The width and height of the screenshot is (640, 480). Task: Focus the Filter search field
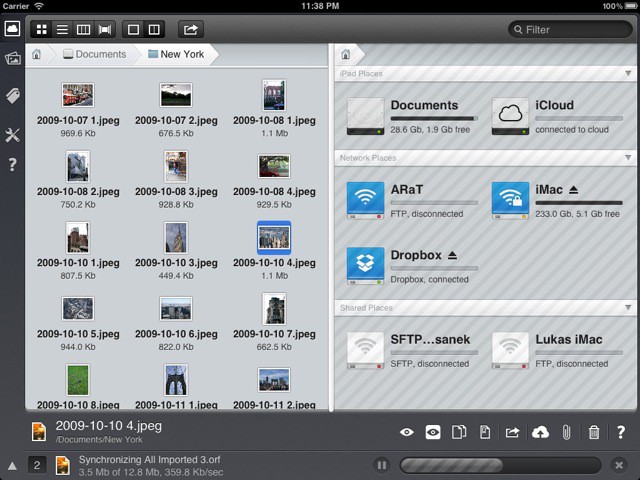coord(570,30)
